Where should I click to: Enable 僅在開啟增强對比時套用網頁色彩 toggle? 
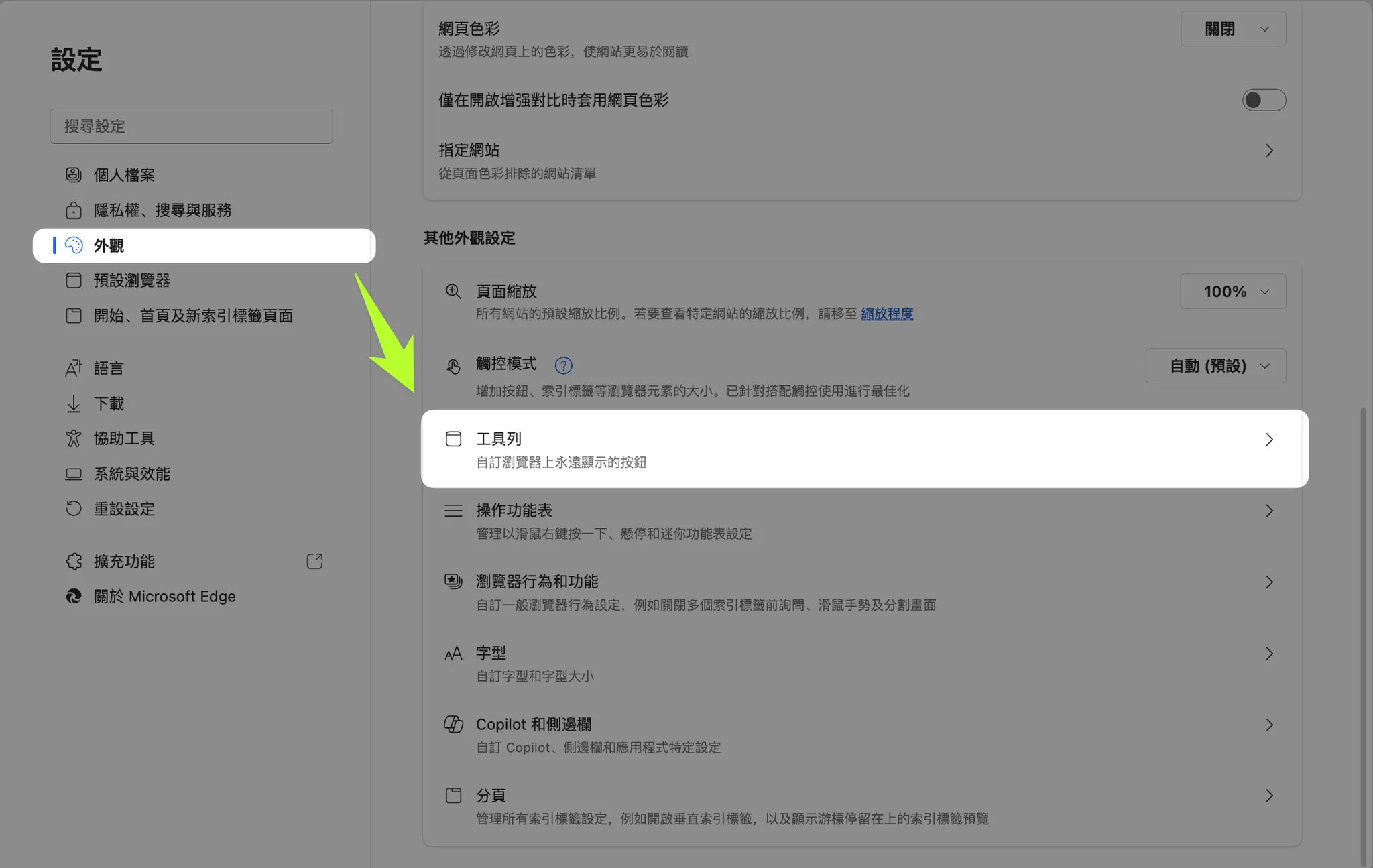[x=1263, y=99]
